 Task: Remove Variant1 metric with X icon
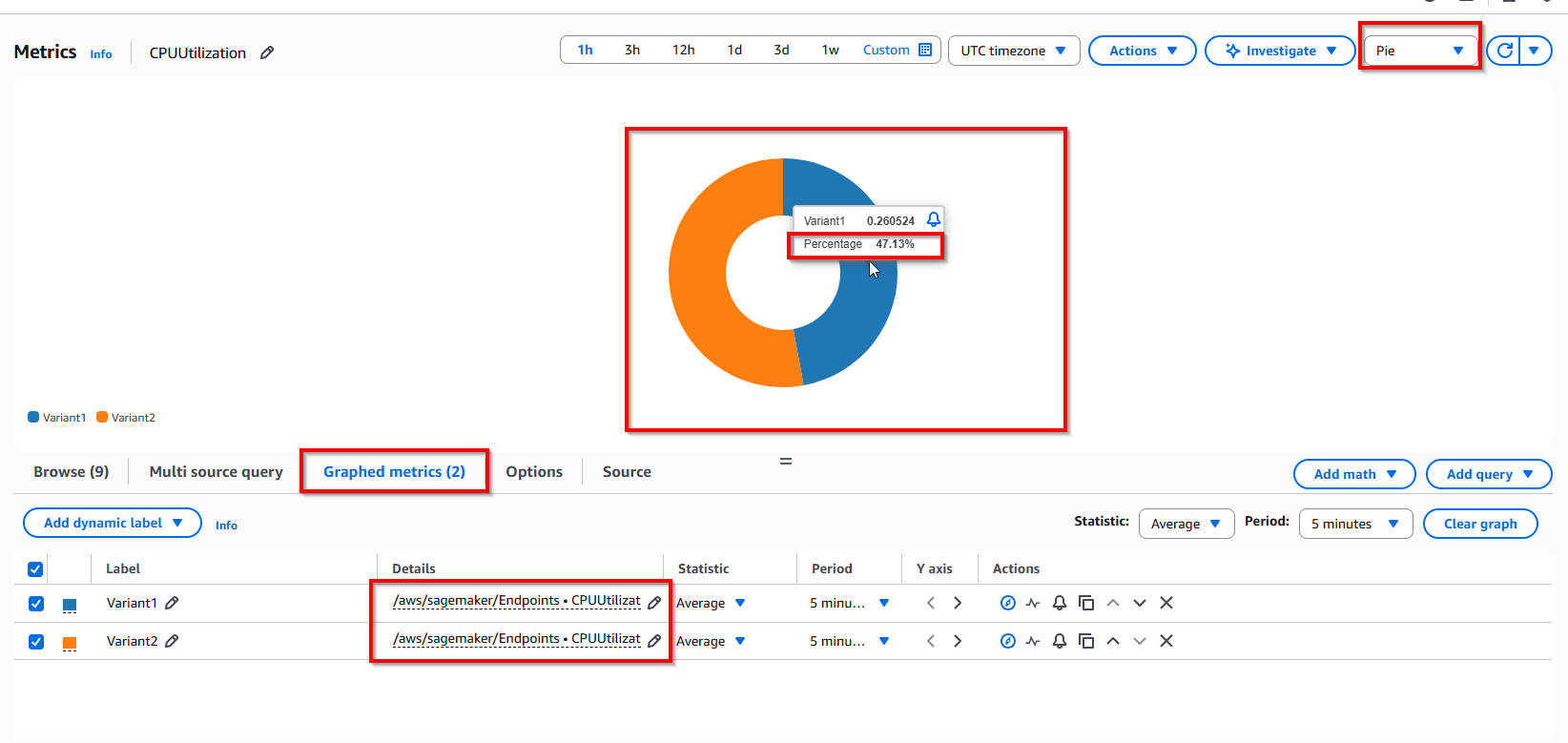tap(1166, 603)
